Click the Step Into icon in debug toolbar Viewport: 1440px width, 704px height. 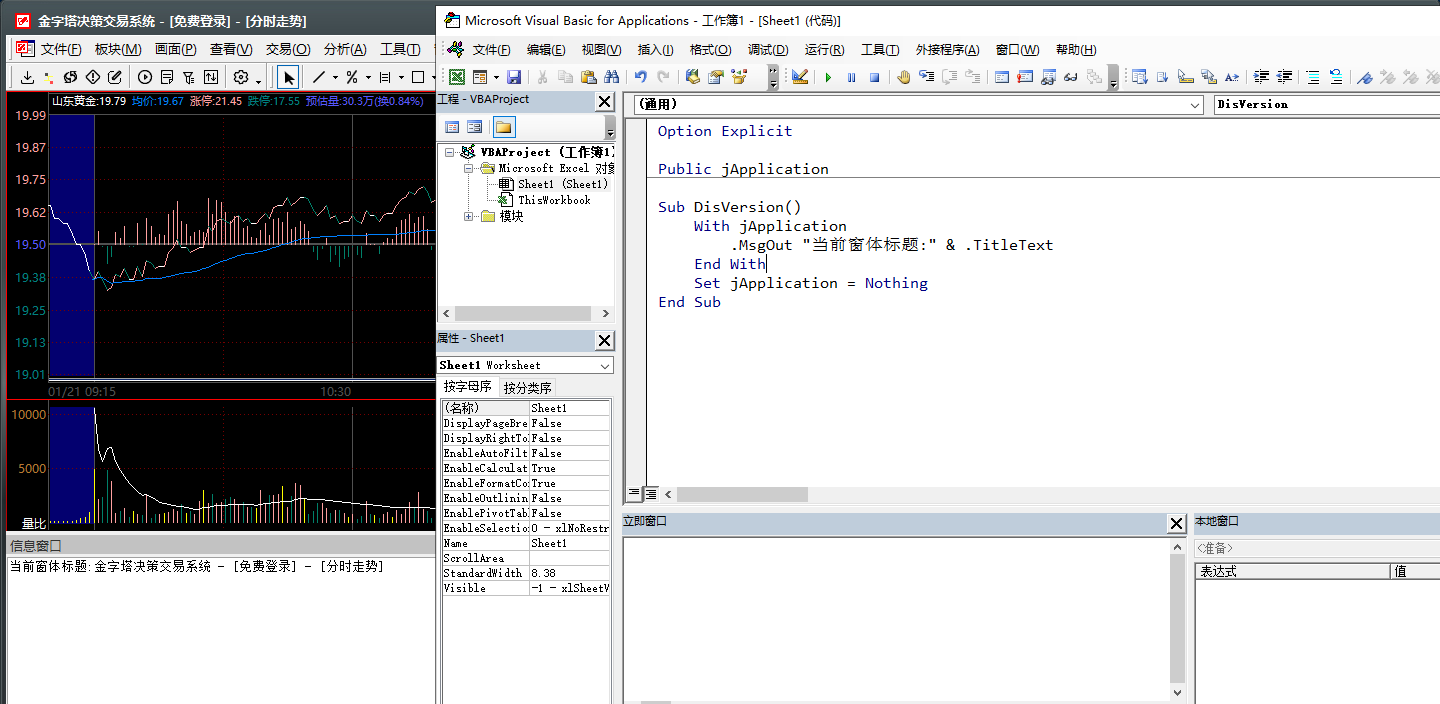[926, 77]
